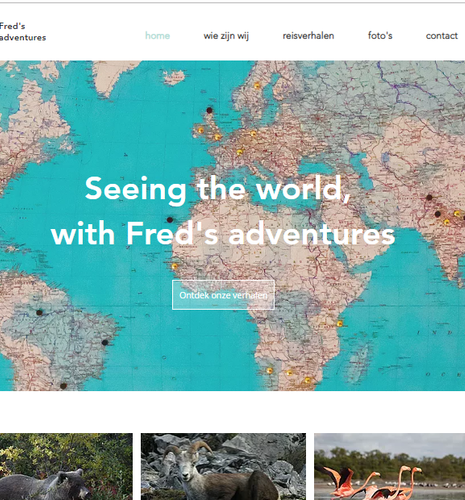This screenshot has width=465, height=500.
Task: Open the flamingos photo thumbnail
Action: 390,467
